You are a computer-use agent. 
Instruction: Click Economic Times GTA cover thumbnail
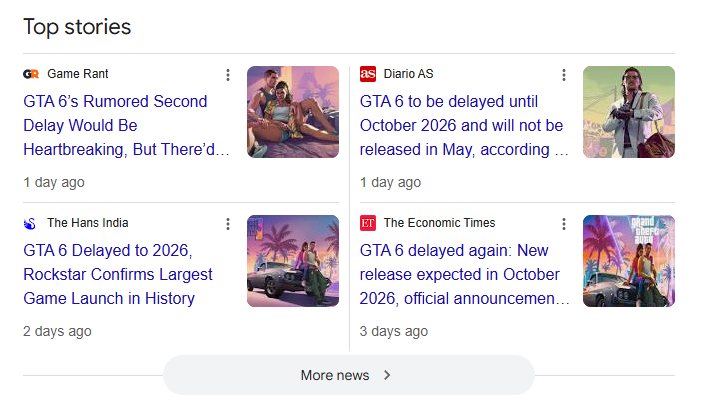(629, 261)
